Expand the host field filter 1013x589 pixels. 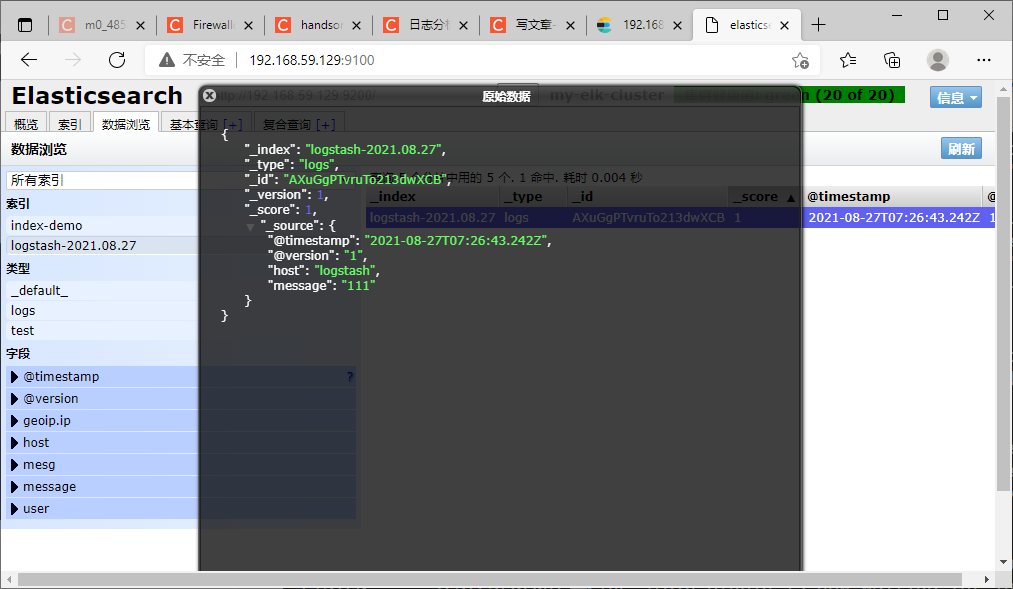click(x=14, y=442)
